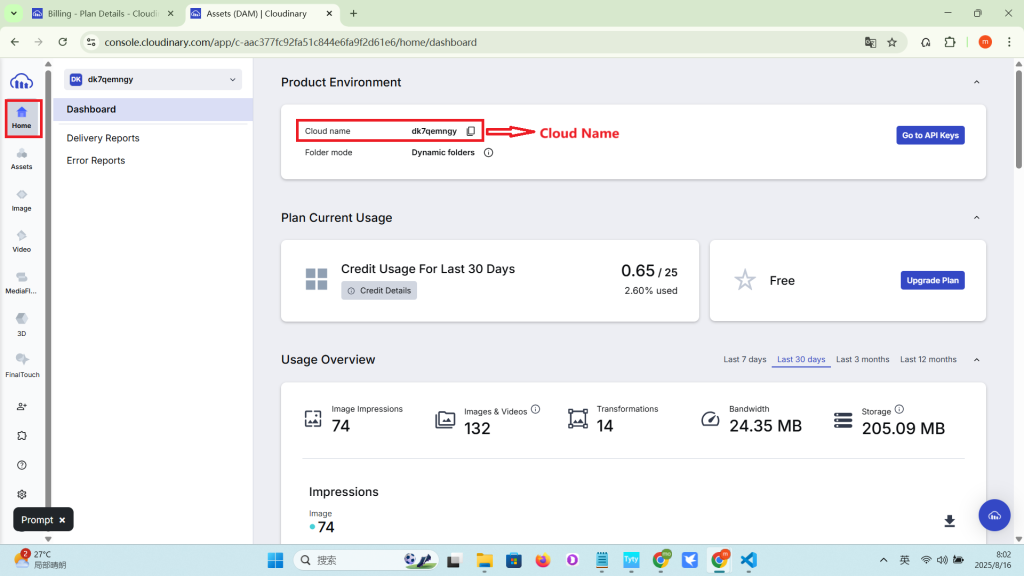Show info for Storage metric

899,409
